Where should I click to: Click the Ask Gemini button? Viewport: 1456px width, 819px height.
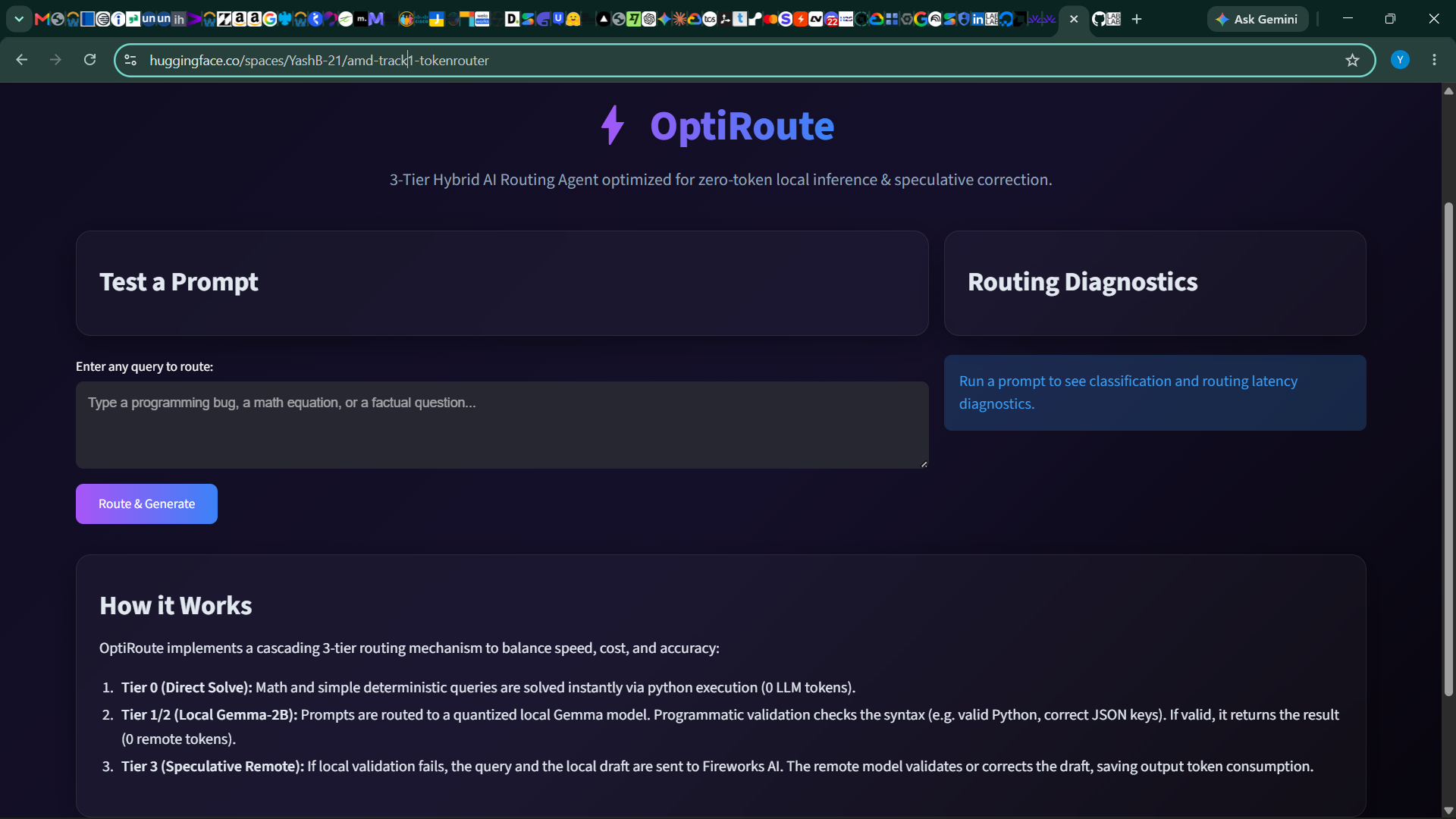[1257, 19]
